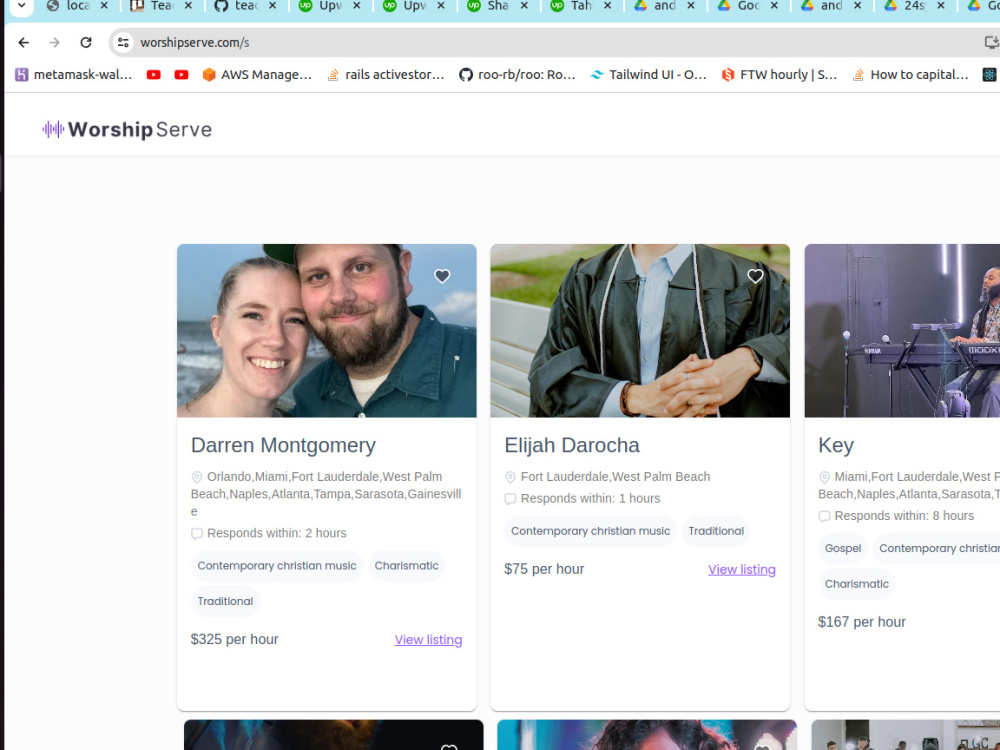Click Darren's Traditional tag
Viewport: 1000px width, 750px height.
(x=225, y=601)
